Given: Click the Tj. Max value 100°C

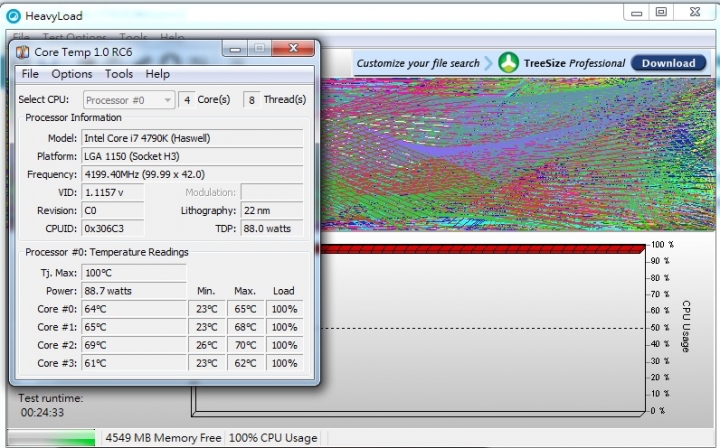Looking at the screenshot, I should tap(134, 273).
